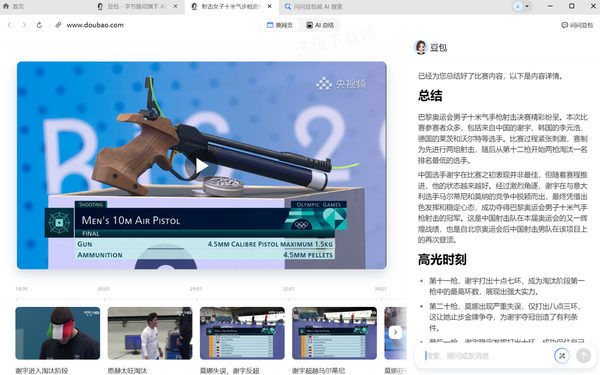This screenshot has width=600, height=375.
Task: Close the 豆包 - 字节跳动旗下 AI tab
Action: point(175,6)
